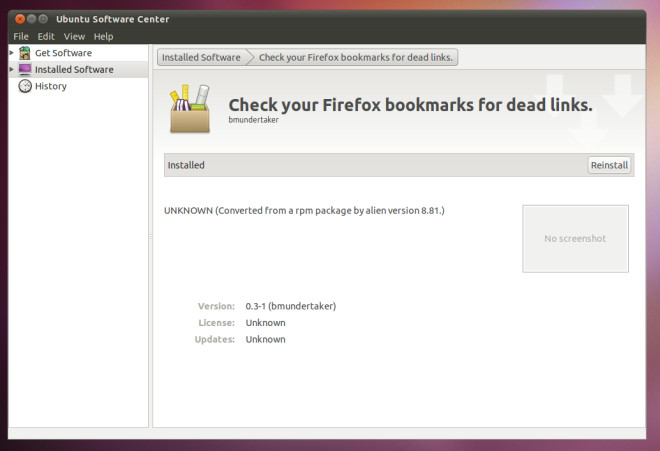Image resolution: width=660 pixels, height=451 pixels.
Task: Click the version value 0.3-1 (bmundertaker)
Action: 290,306
